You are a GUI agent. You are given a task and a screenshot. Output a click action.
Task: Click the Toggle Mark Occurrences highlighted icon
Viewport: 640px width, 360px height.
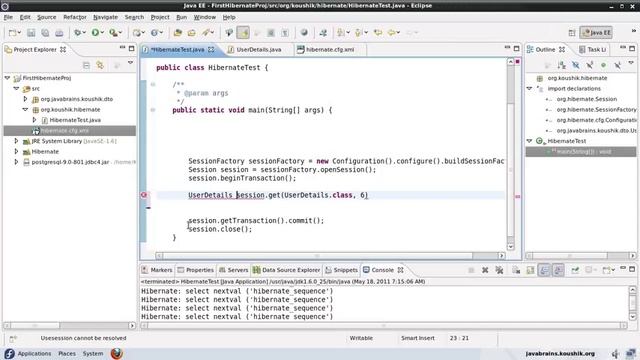point(243,33)
